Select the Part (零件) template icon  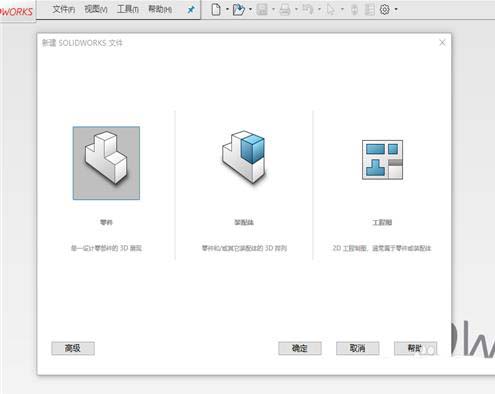tap(106, 163)
